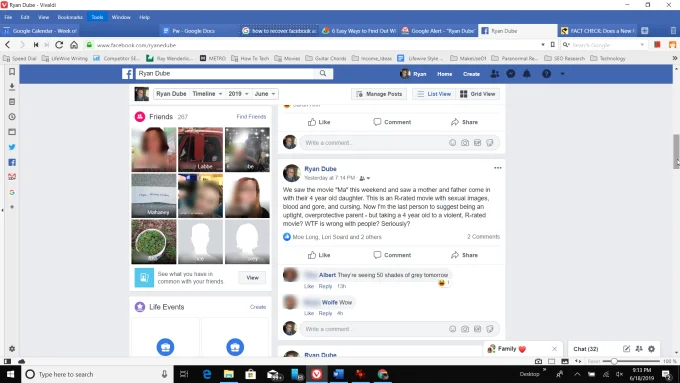Expand the June month dropdown

click(x=265, y=94)
